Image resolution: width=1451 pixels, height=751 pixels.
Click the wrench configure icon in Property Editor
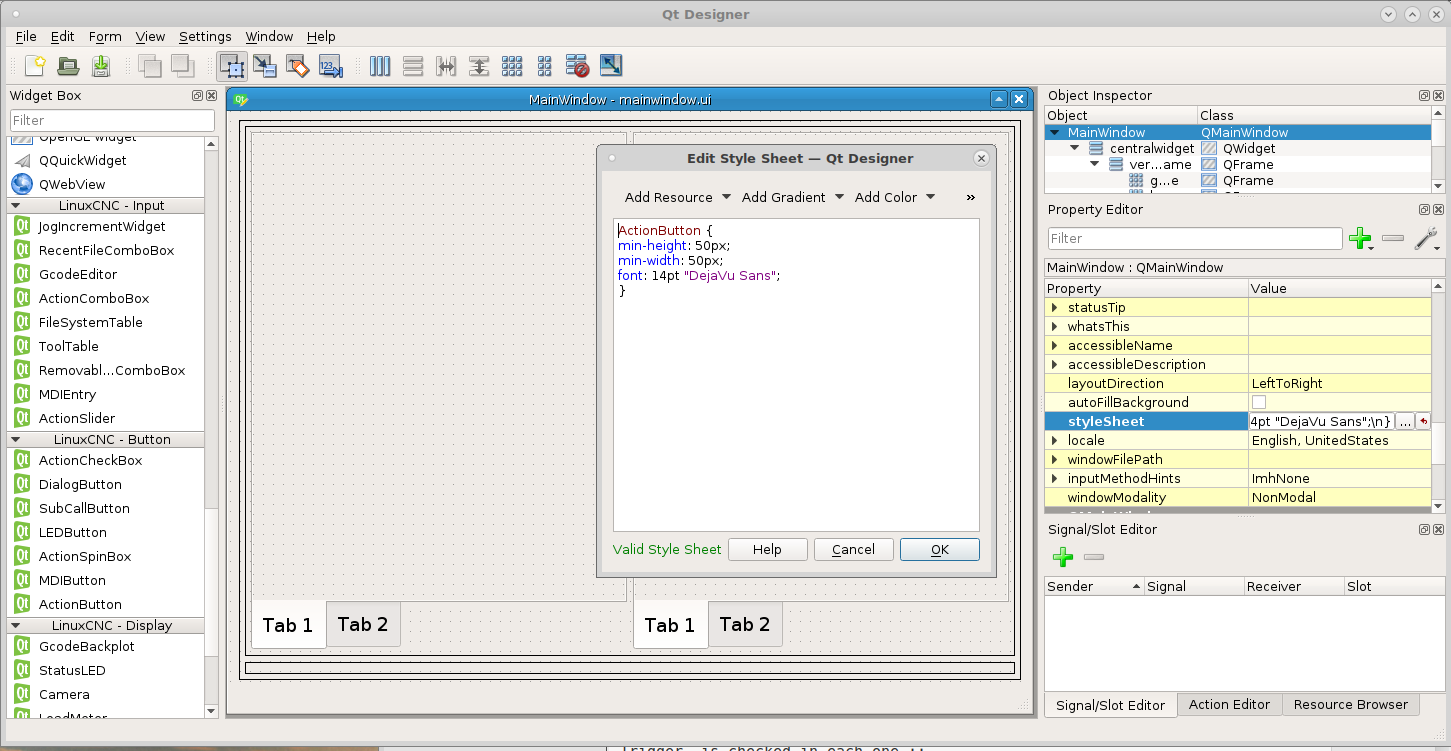(x=1426, y=238)
